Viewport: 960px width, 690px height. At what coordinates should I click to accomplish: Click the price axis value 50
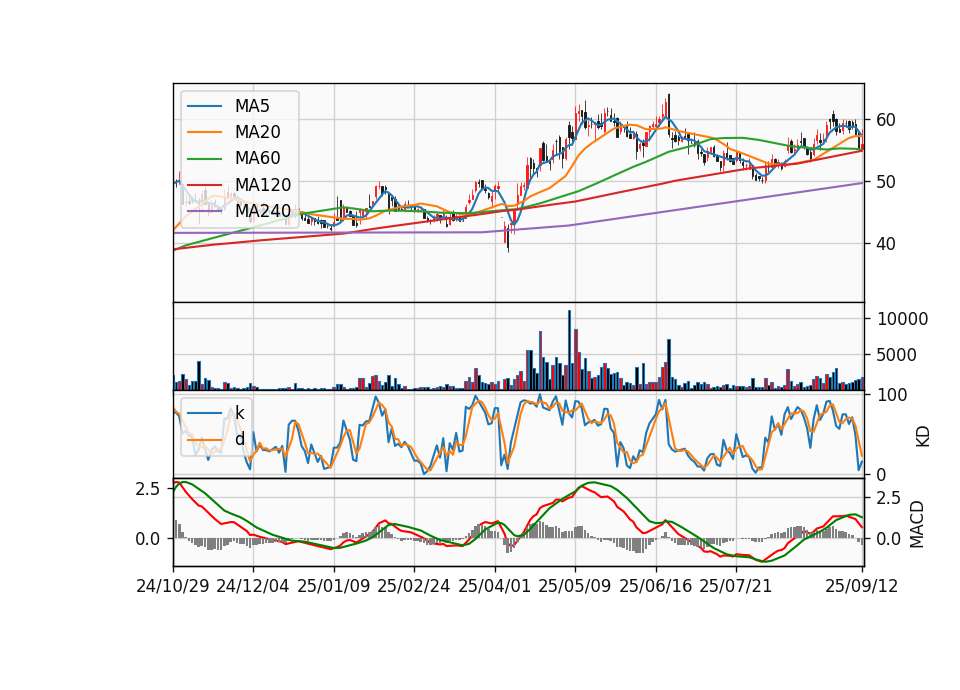coord(886,182)
